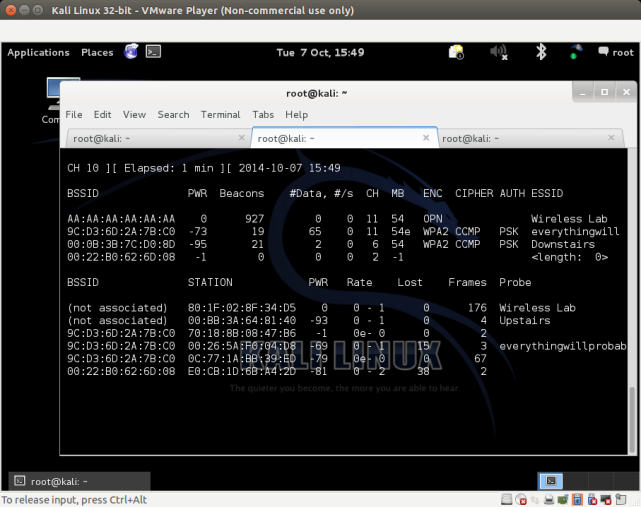This screenshot has width=641, height=507.
Task: Open the terminal's File menu
Action: tap(74, 115)
